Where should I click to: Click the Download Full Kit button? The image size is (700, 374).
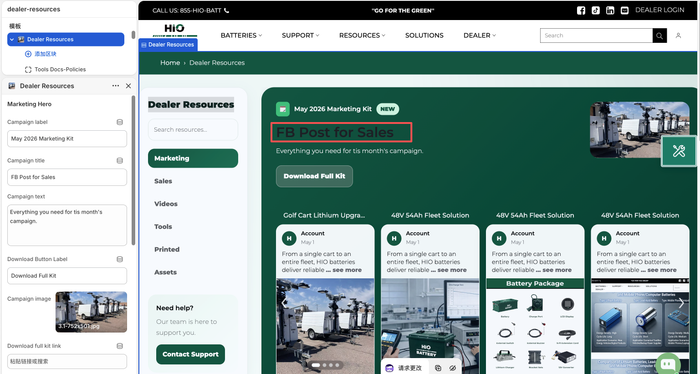314,176
